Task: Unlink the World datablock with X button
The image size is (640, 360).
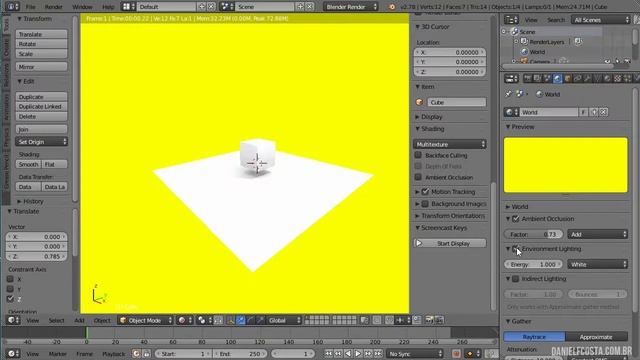Action: point(603,112)
